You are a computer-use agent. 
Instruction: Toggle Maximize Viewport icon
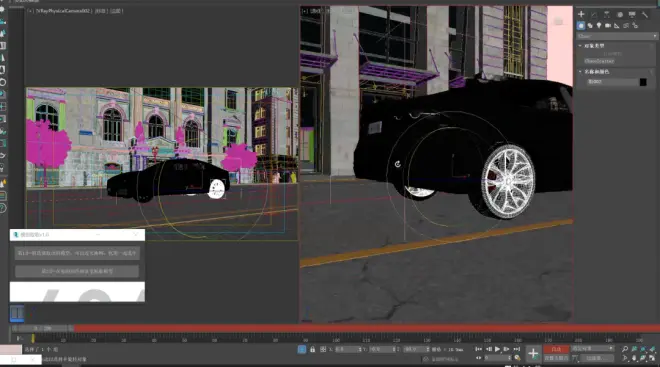click(652, 358)
